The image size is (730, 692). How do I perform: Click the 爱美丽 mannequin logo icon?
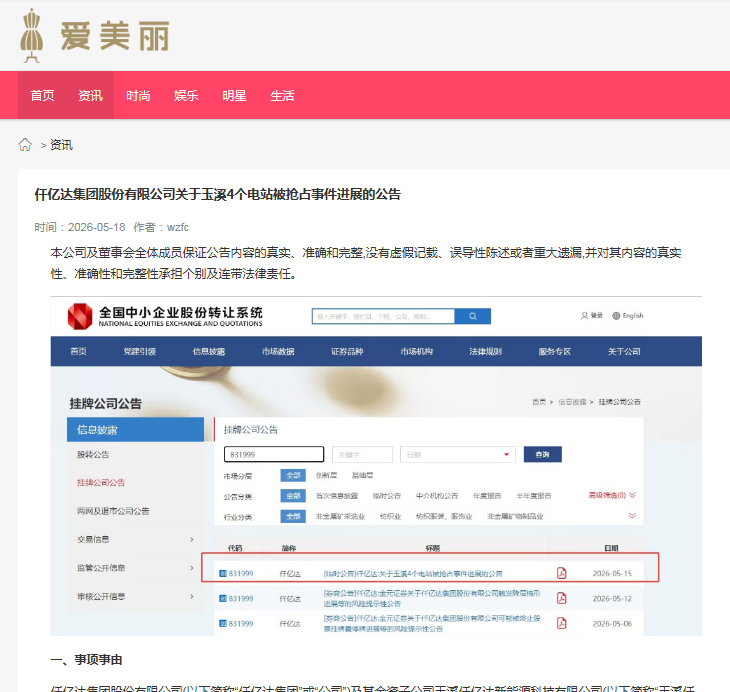[32, 35]
